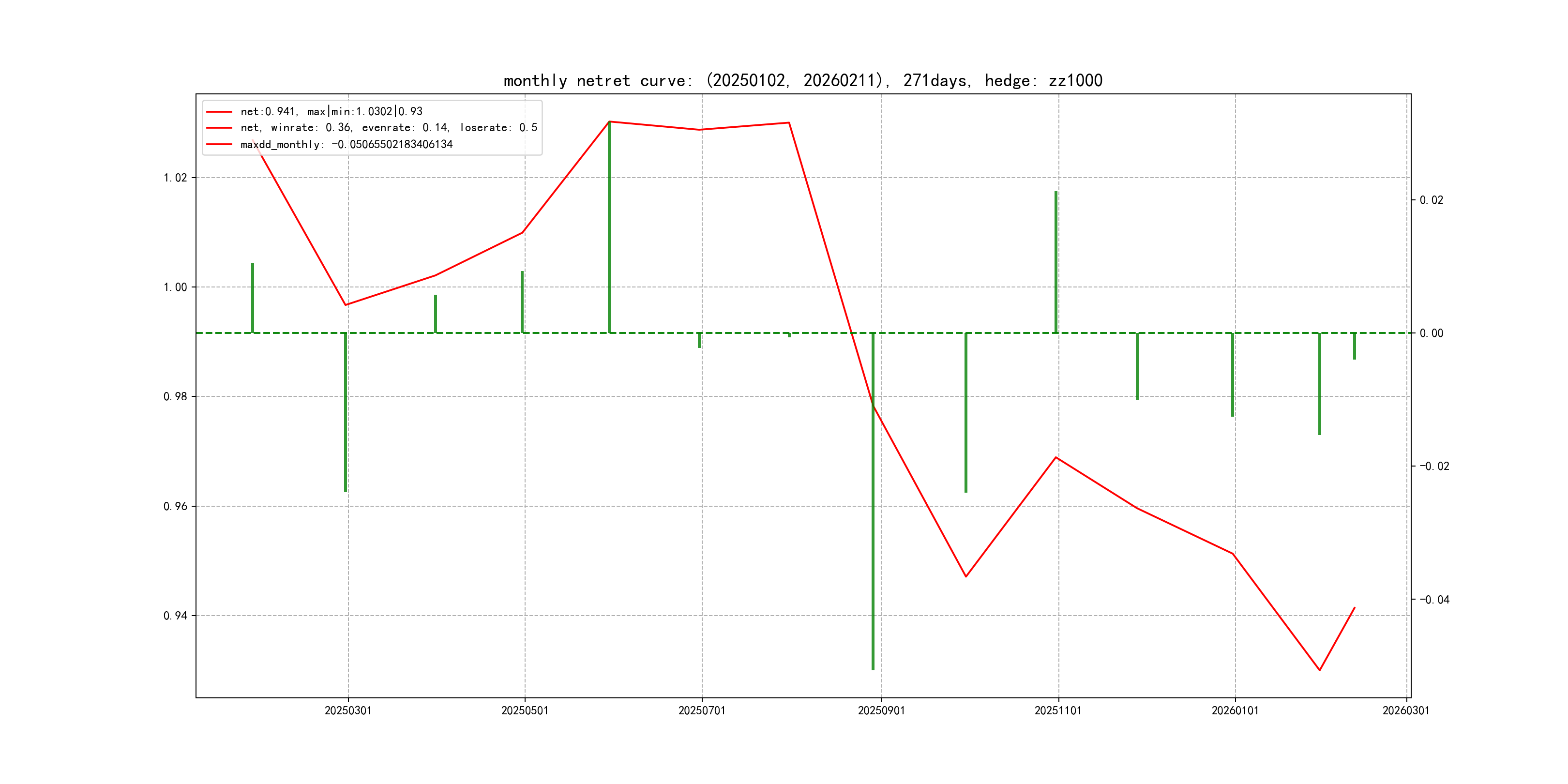Click the maxdd_monthly legend entry
The width and height of the screenshot is (1568, 784).
click(347, 144)
